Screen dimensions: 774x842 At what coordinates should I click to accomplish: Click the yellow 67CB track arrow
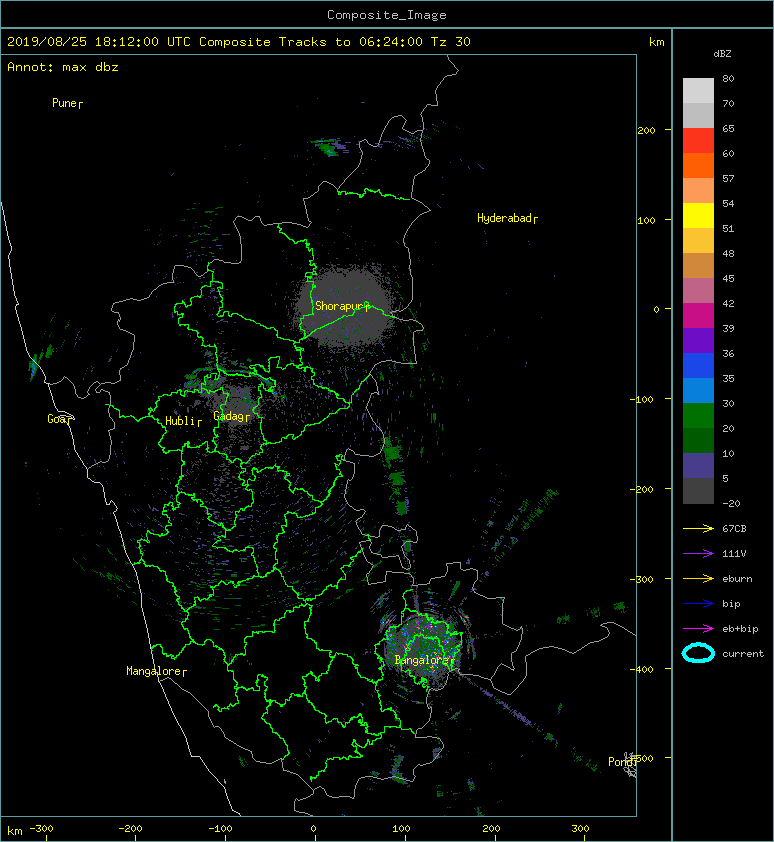click(698, 529)
